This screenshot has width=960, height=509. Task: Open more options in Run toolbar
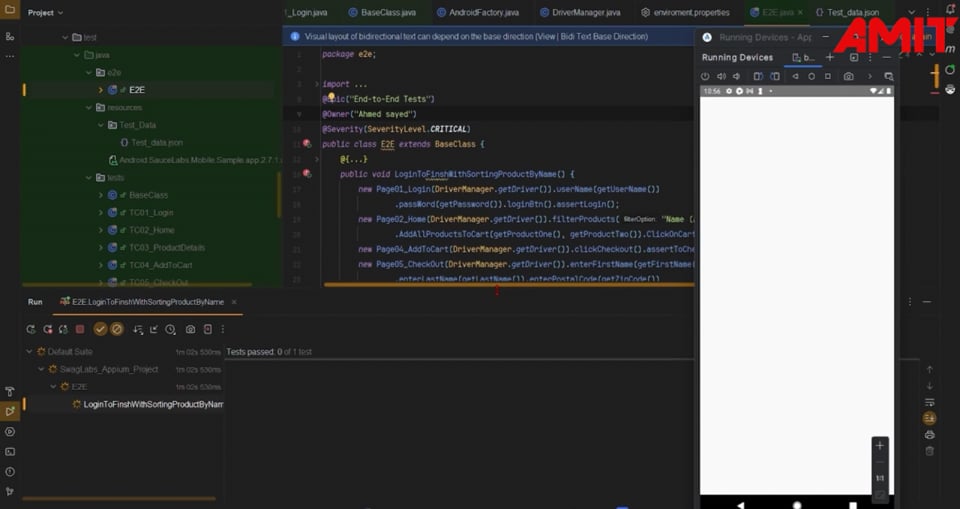[223, 330]
